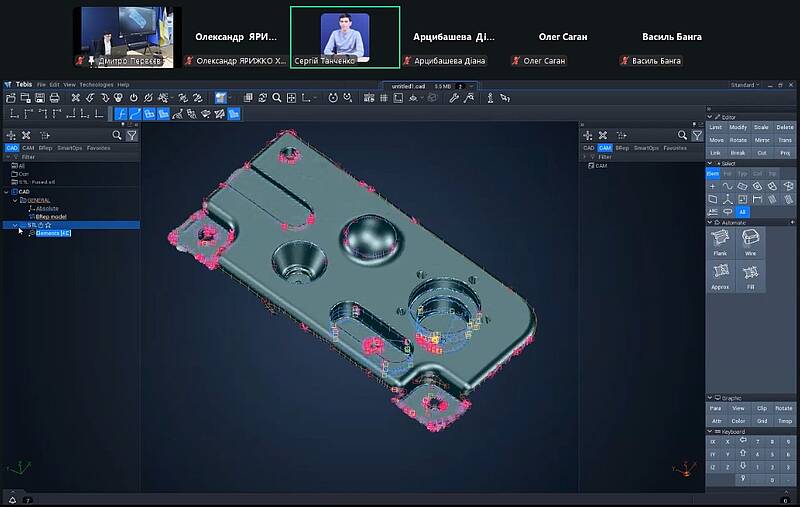Select the Absolute item in CAD tree
The width and height of the screenshot is (800, 507).
pyautogui.click(x=47, y=208)
